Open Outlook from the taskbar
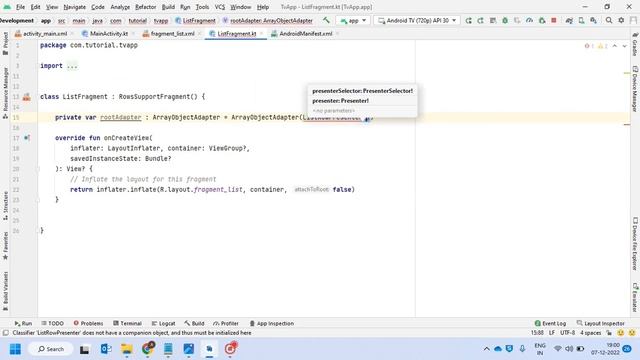This screenshot has height=360, width=640. point(106,349)
